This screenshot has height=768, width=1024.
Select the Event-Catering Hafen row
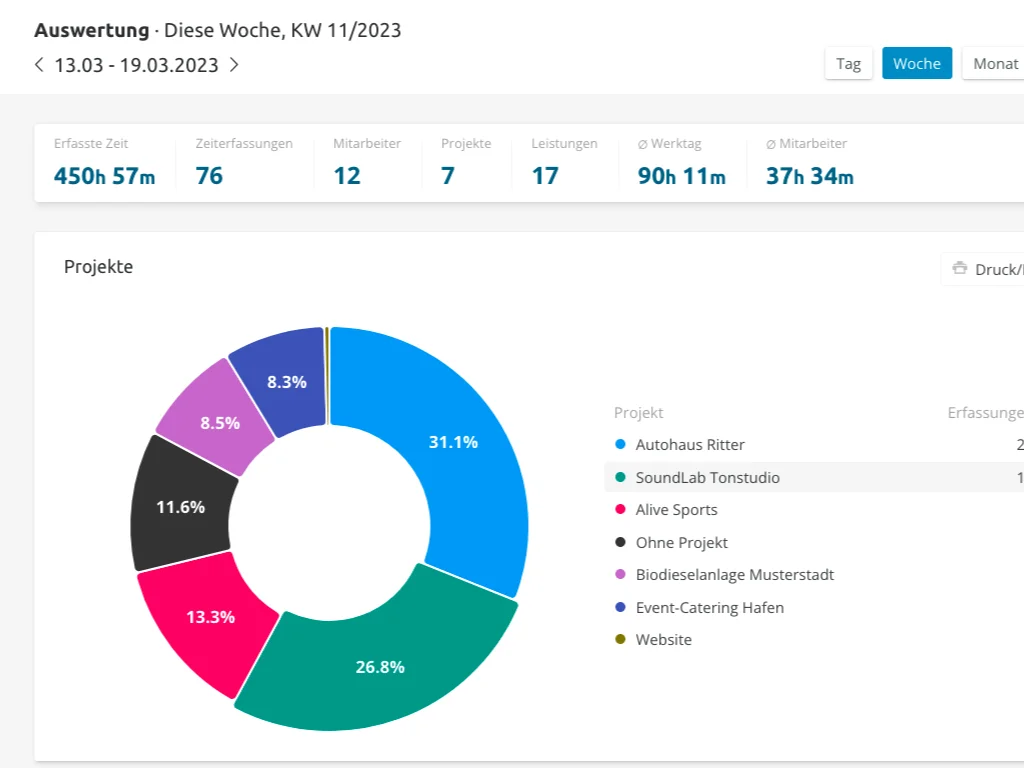(x=814, y=607)
